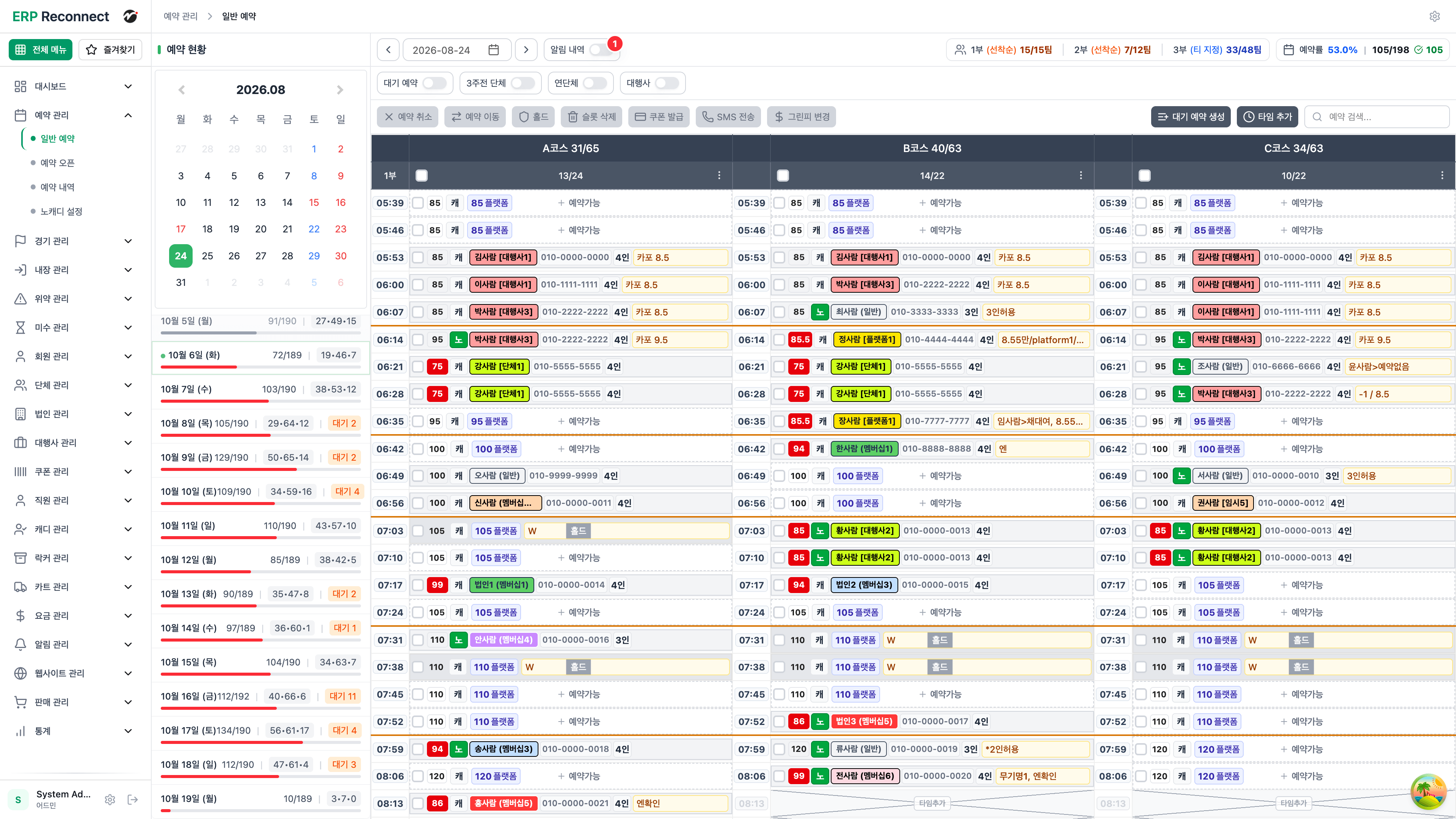Screen dimensions: 1456x819
Task: Expand the 경기 관리 menu
Action: coord(75,242)
